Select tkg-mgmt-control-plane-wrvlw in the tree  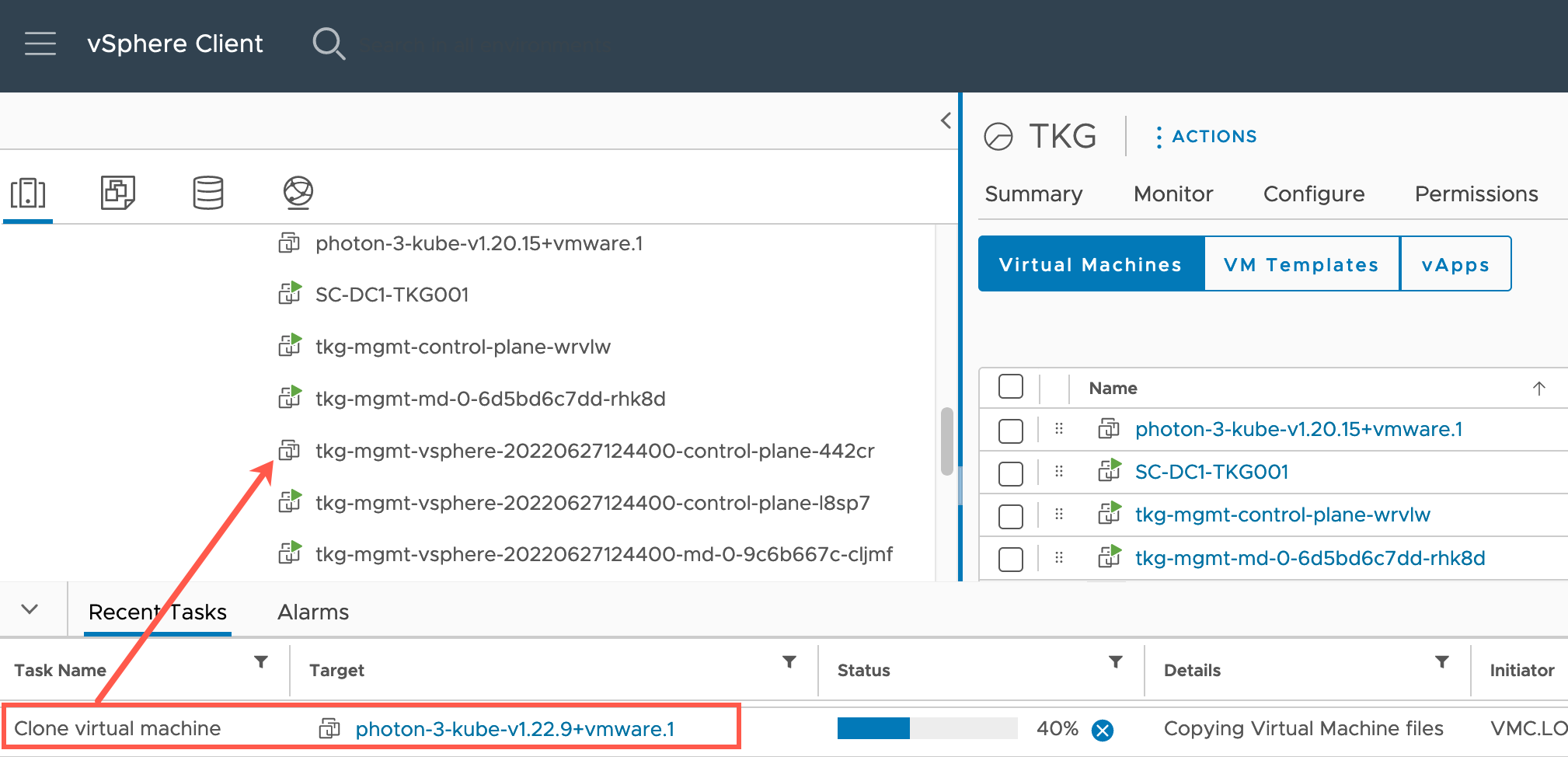pos(463,347)
